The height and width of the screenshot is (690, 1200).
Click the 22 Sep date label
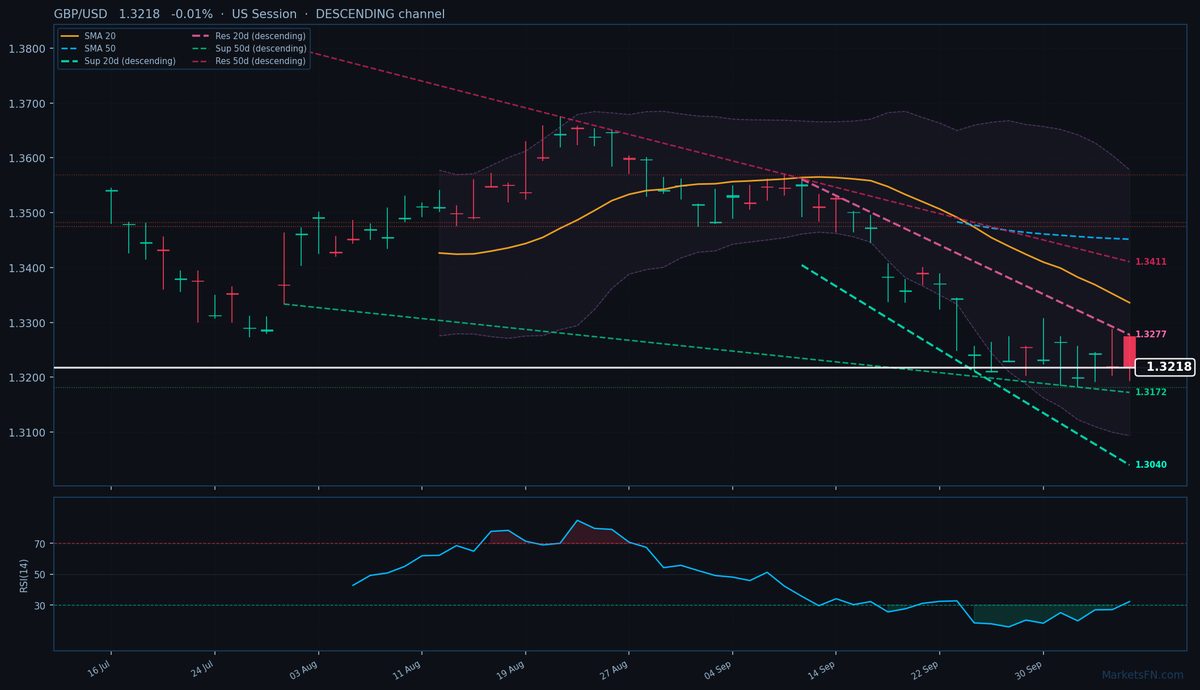926,668
